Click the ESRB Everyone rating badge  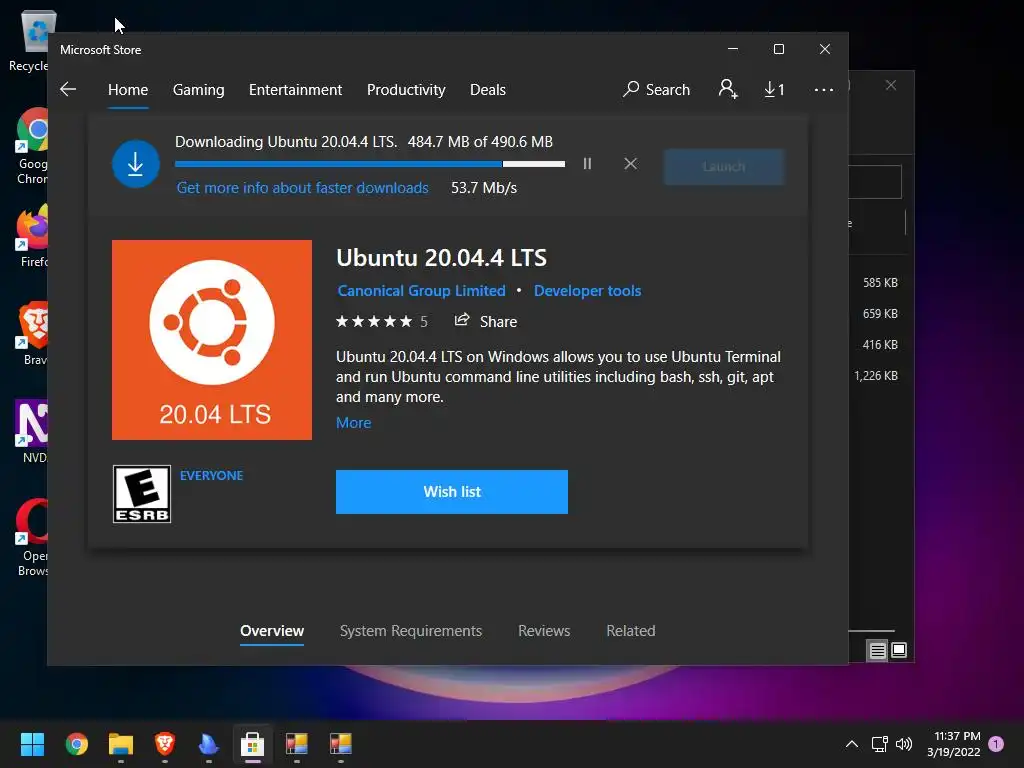[142, 494]
